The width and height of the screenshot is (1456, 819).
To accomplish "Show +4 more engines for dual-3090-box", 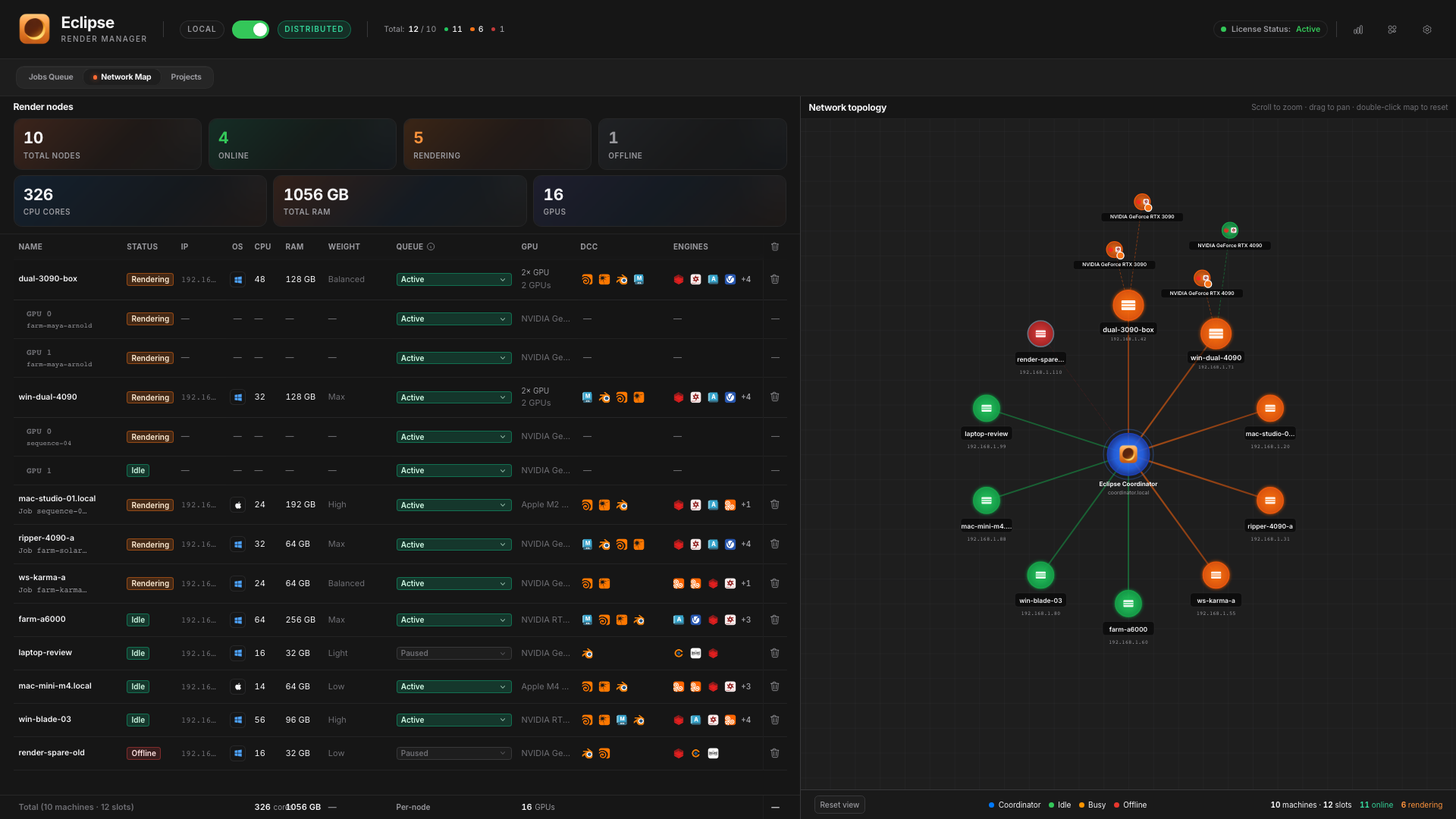I will (746, 279).
